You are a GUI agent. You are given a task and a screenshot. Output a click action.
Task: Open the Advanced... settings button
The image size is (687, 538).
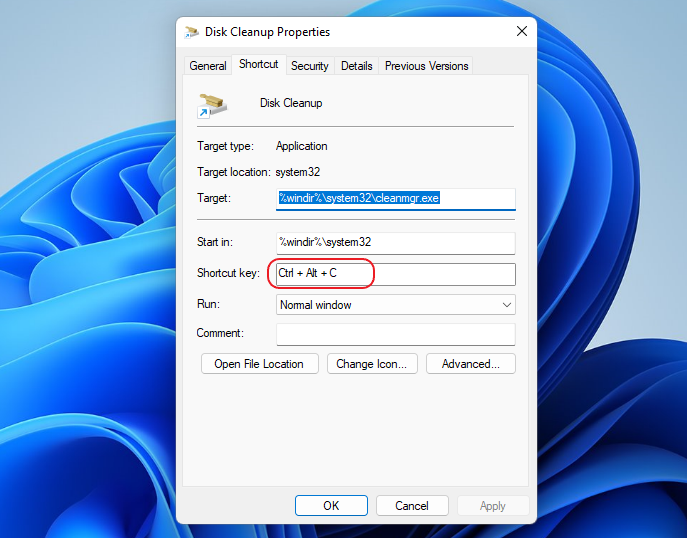coord(471,364)
